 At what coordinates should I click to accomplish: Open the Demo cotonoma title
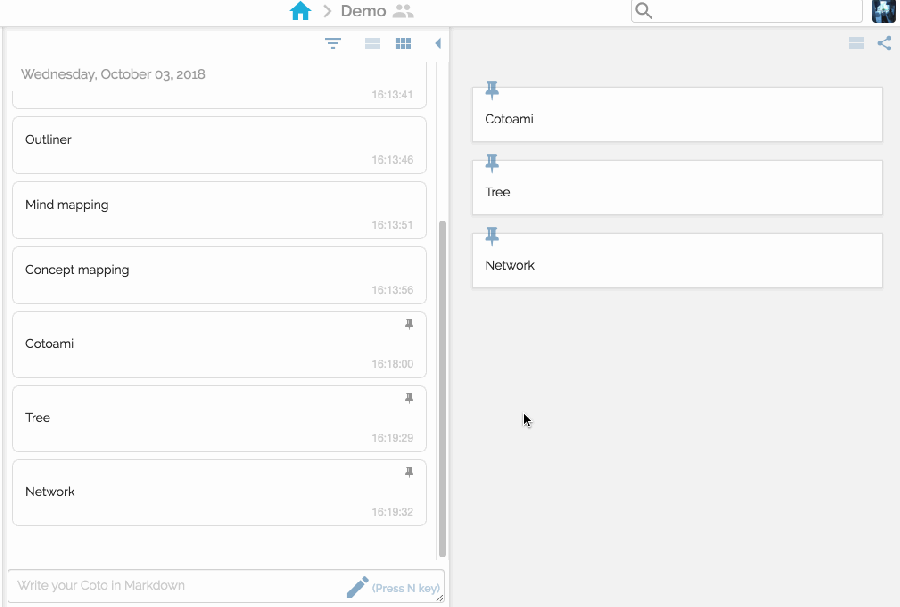pos(363,11)
